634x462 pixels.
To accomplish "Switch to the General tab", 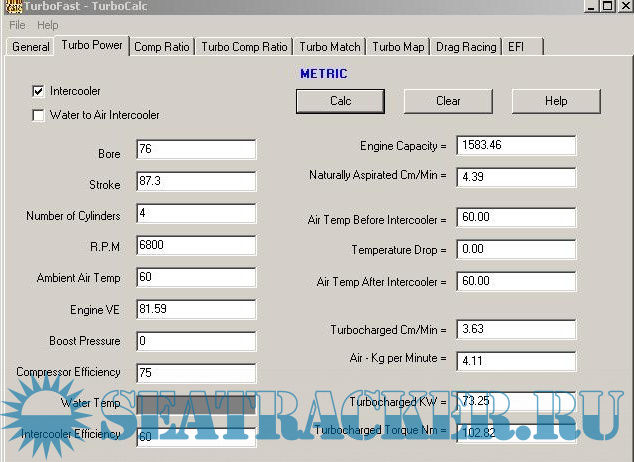I will coord(31,47).
